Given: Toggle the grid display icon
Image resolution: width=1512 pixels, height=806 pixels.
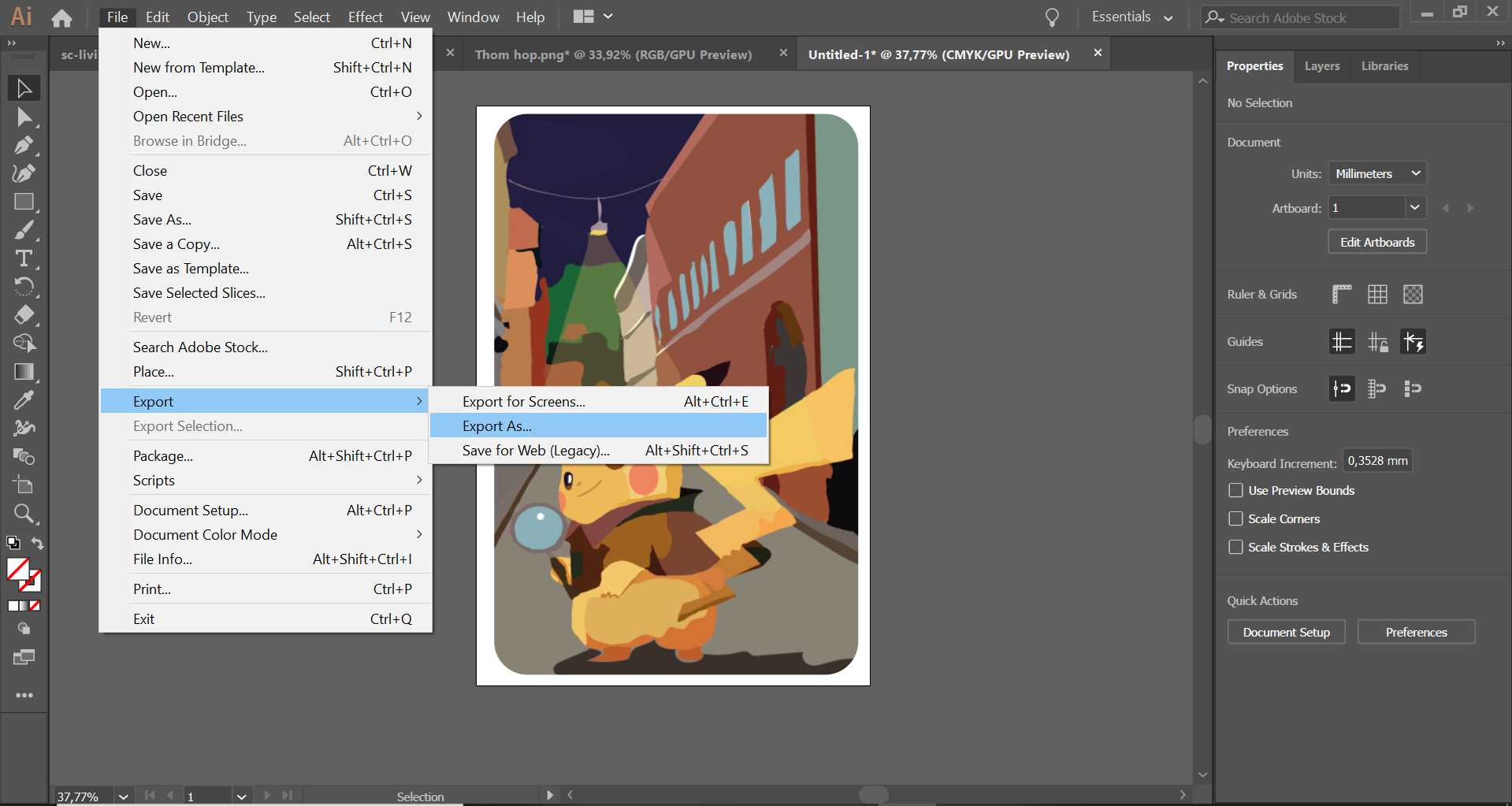Looking at the screenshot, I should click(1377, 295).
